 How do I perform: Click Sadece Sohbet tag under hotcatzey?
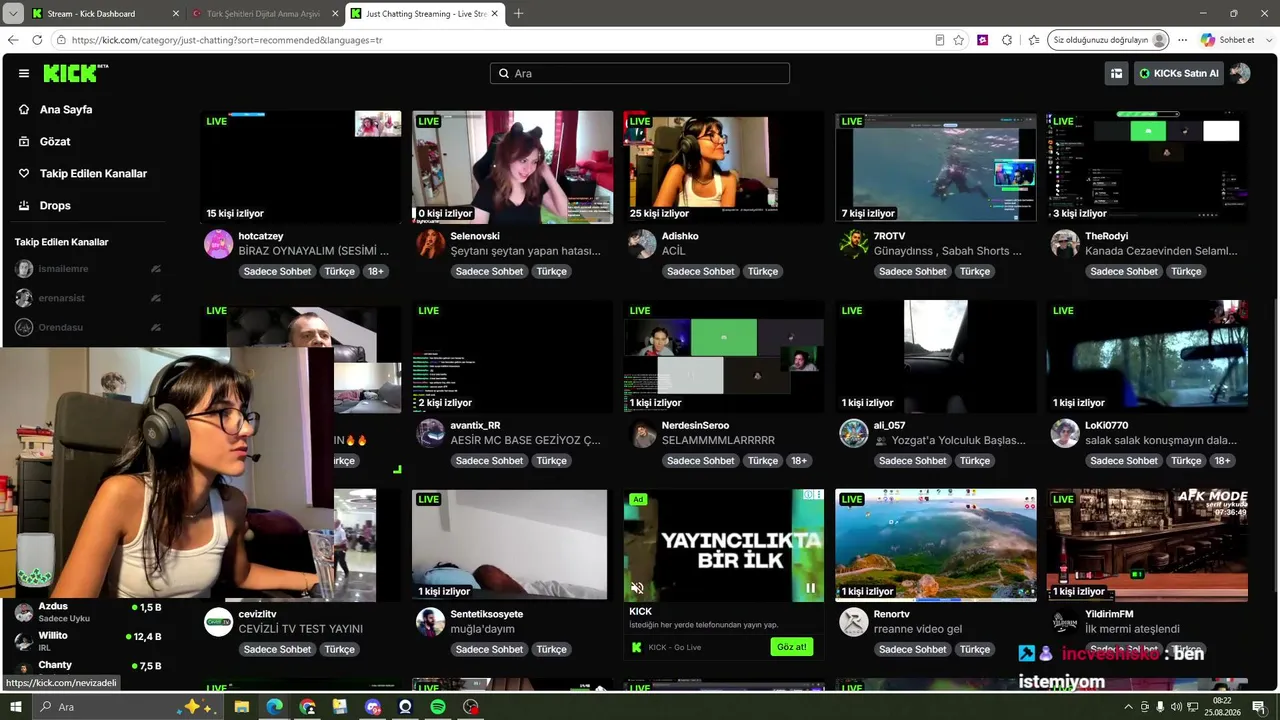point(277,272)
